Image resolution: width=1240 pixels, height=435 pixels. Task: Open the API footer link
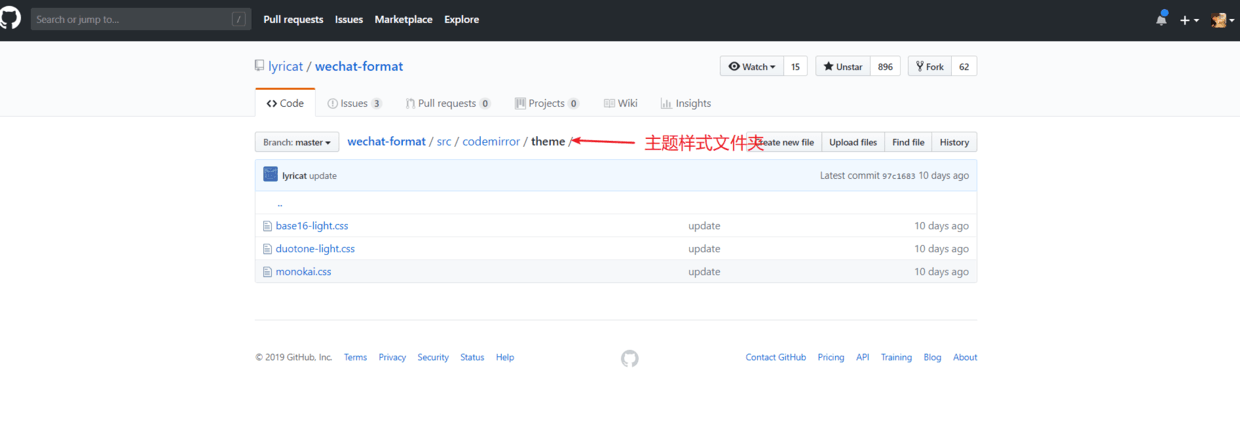pos(862,357)
